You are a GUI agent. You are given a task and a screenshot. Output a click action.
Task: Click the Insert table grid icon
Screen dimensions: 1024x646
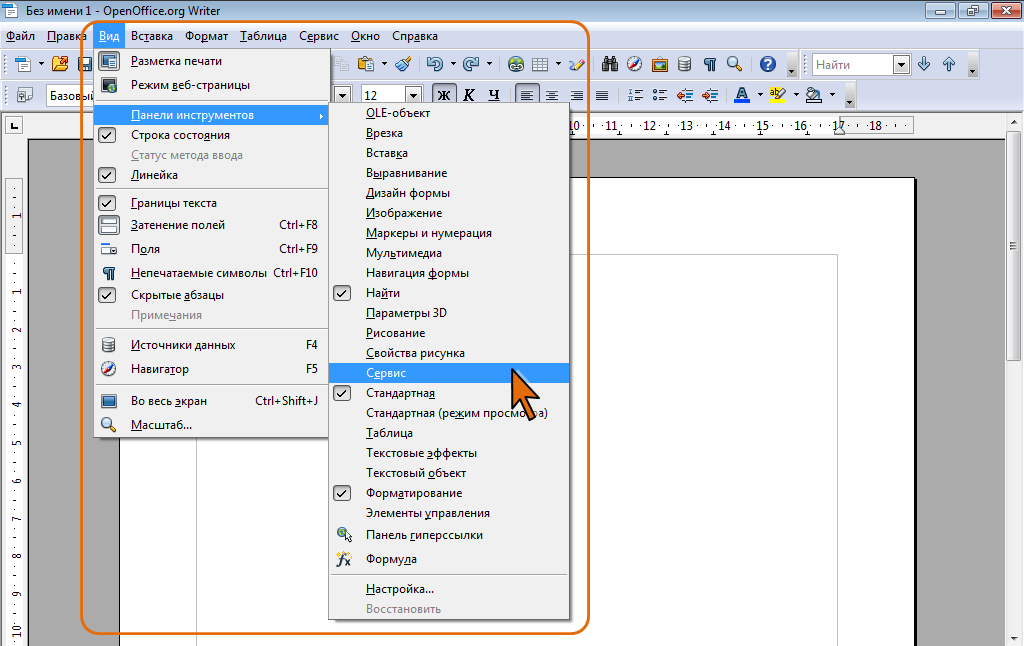click(540, 64)
